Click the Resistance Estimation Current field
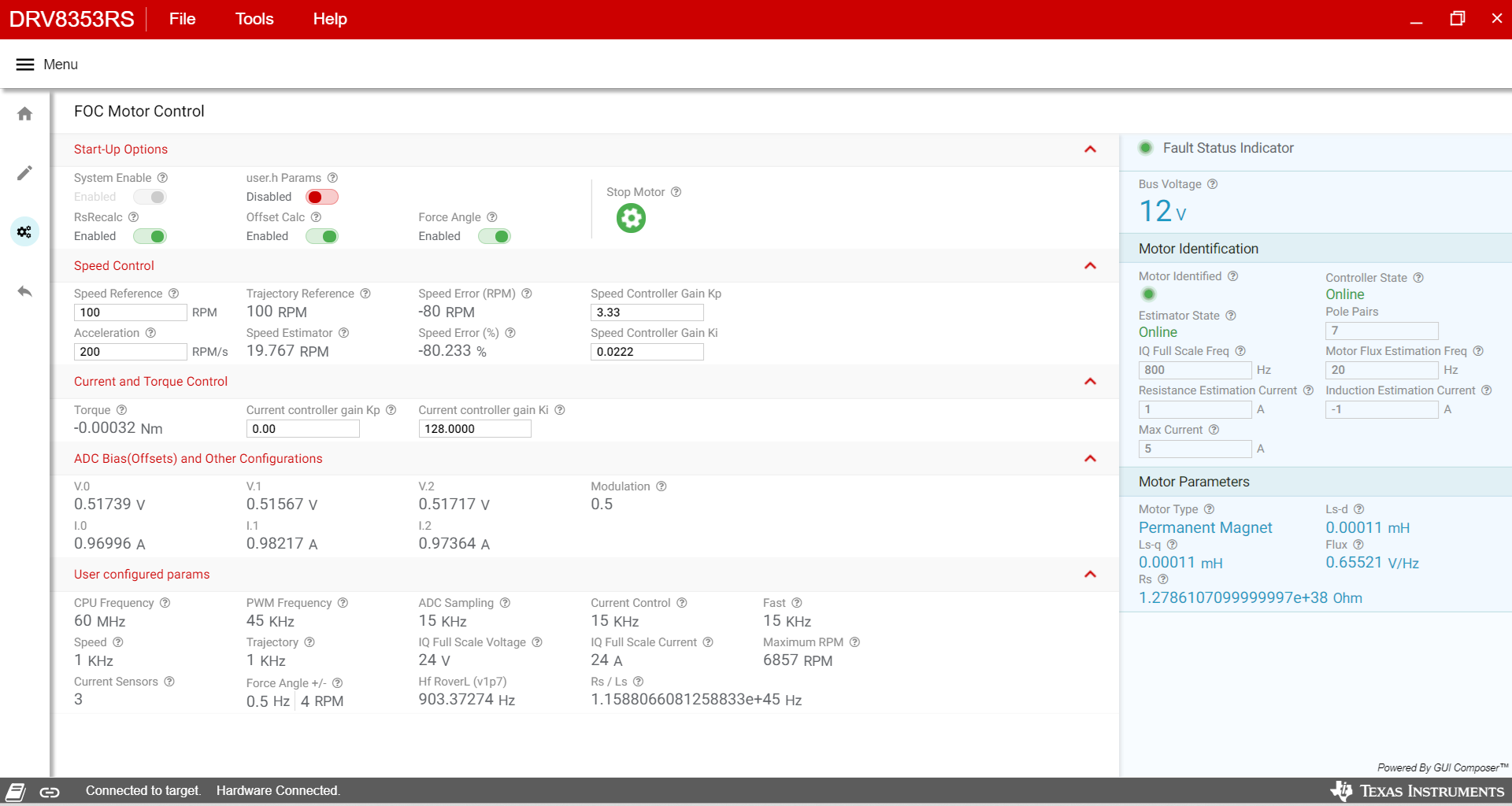The height and width of the screenshot is (806, 1512). tap(1195, 409)
